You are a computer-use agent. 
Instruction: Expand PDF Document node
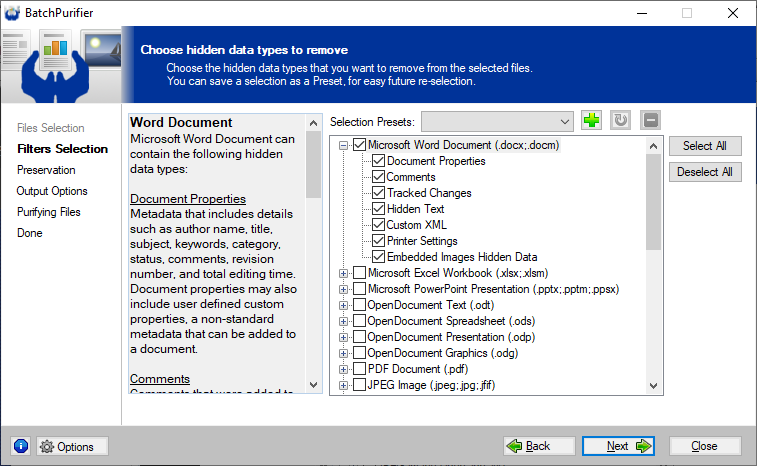tap(343, 369)
